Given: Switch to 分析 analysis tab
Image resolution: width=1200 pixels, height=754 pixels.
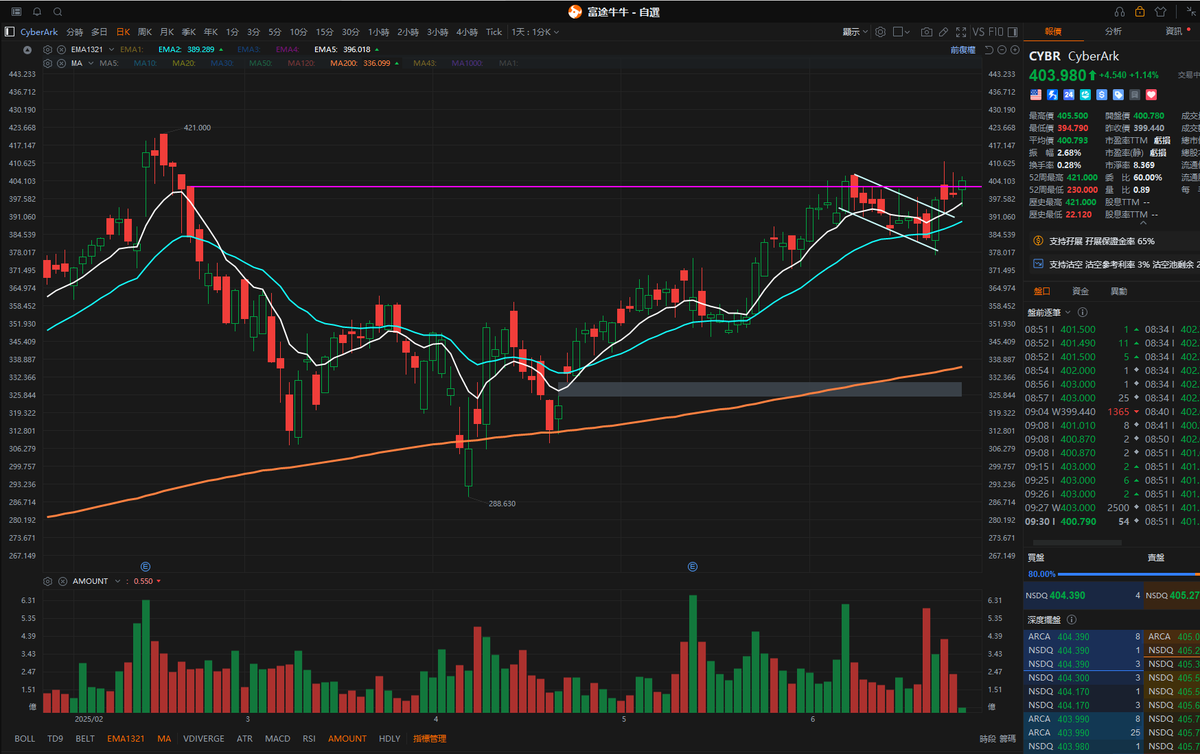Looking at the screenshot, I should point(1113,32).
